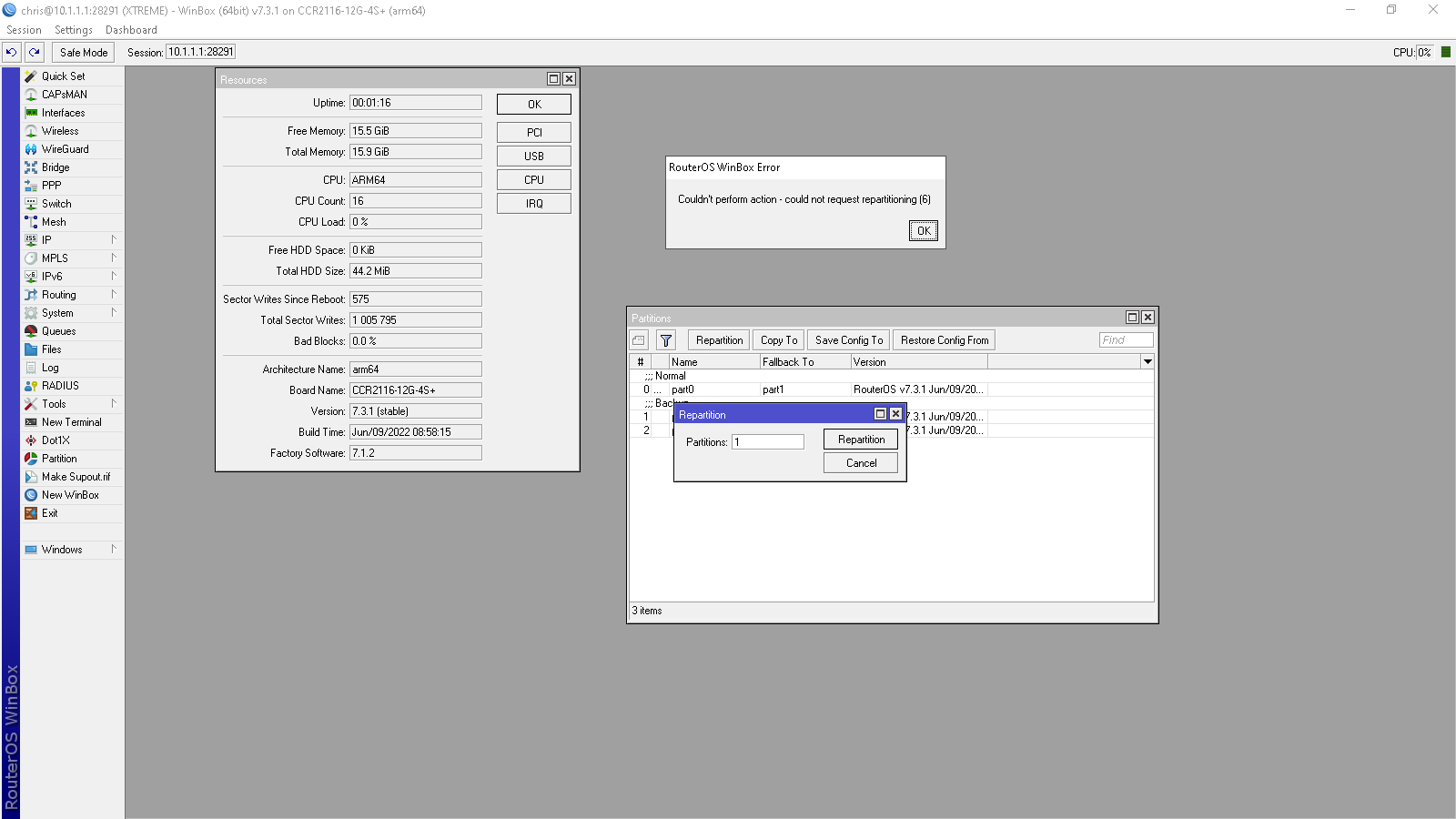
Task: Expand Tools submenu
Action: coord(114,404)
